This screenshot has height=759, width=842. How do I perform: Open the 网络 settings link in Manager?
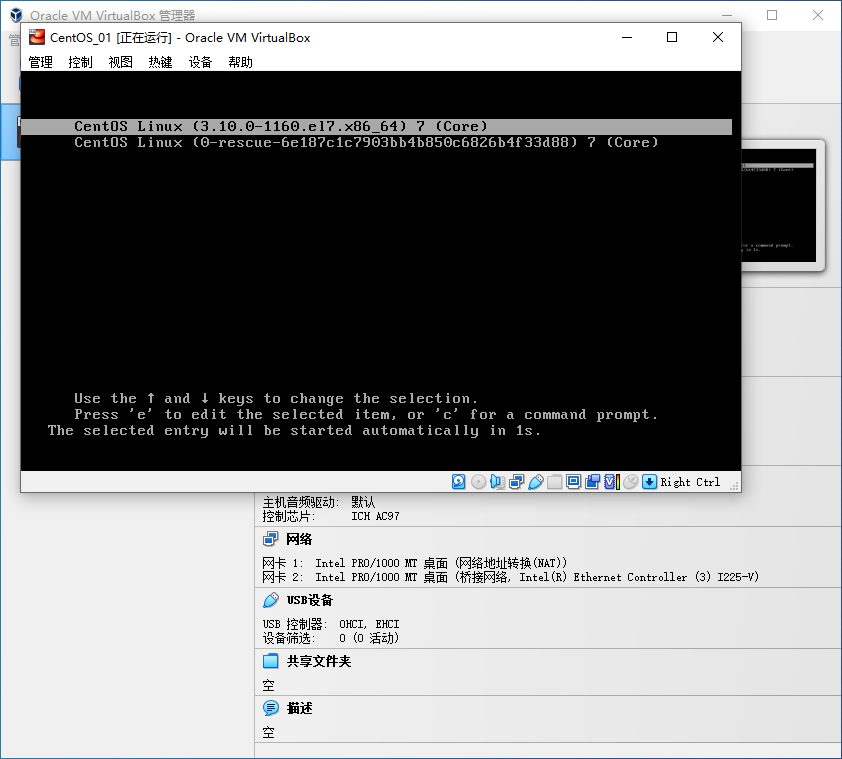(x=299, y=539)
